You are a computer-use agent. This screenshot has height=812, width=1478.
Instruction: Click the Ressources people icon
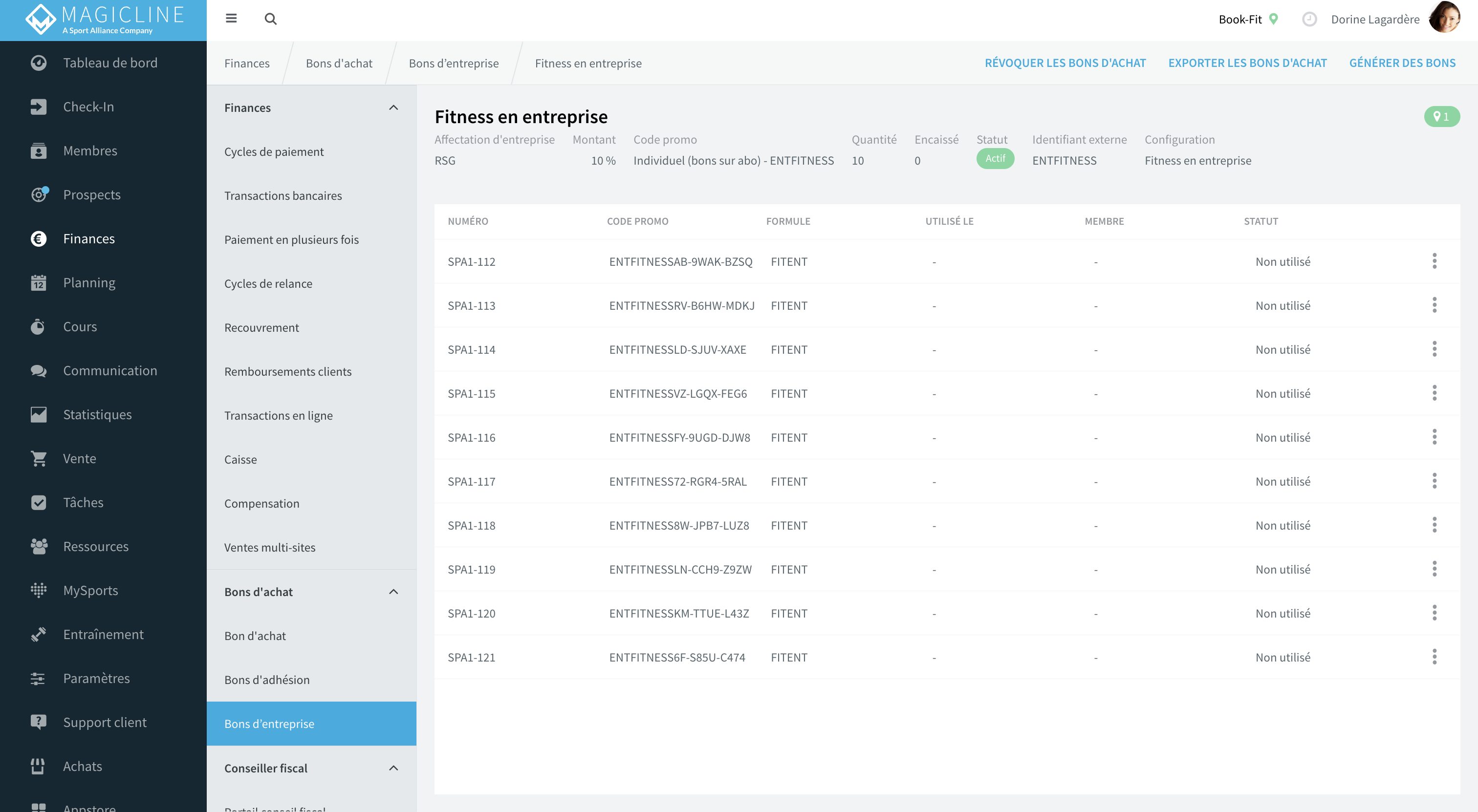point(39,547)
